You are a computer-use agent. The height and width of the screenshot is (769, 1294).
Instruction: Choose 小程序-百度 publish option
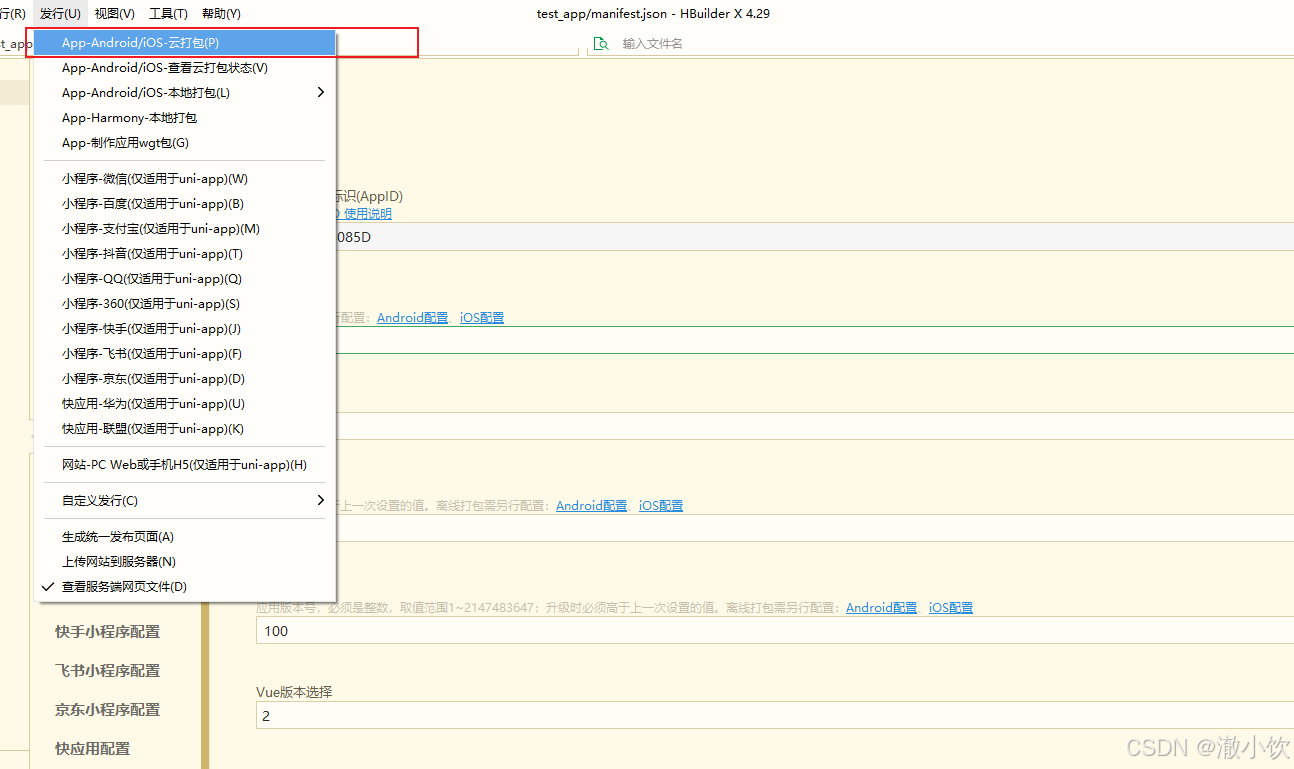pyautogui.click(x=185, y=204)
